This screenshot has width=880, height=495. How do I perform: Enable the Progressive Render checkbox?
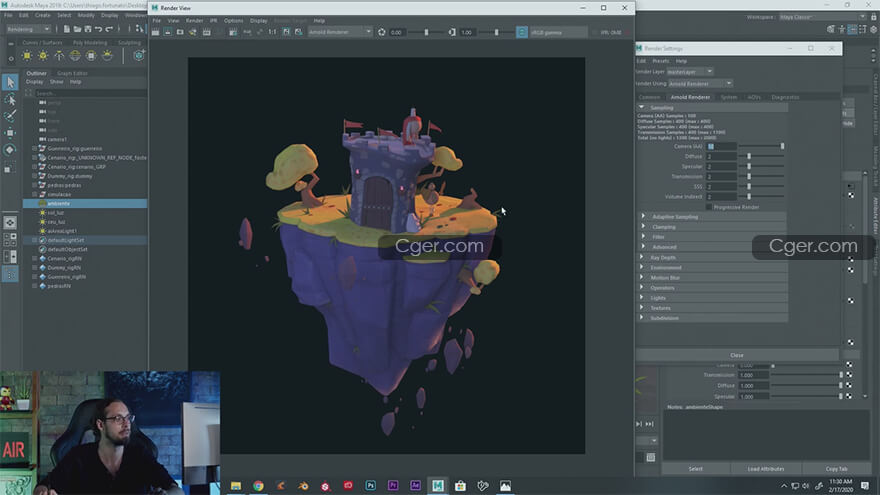pos(709,207)
